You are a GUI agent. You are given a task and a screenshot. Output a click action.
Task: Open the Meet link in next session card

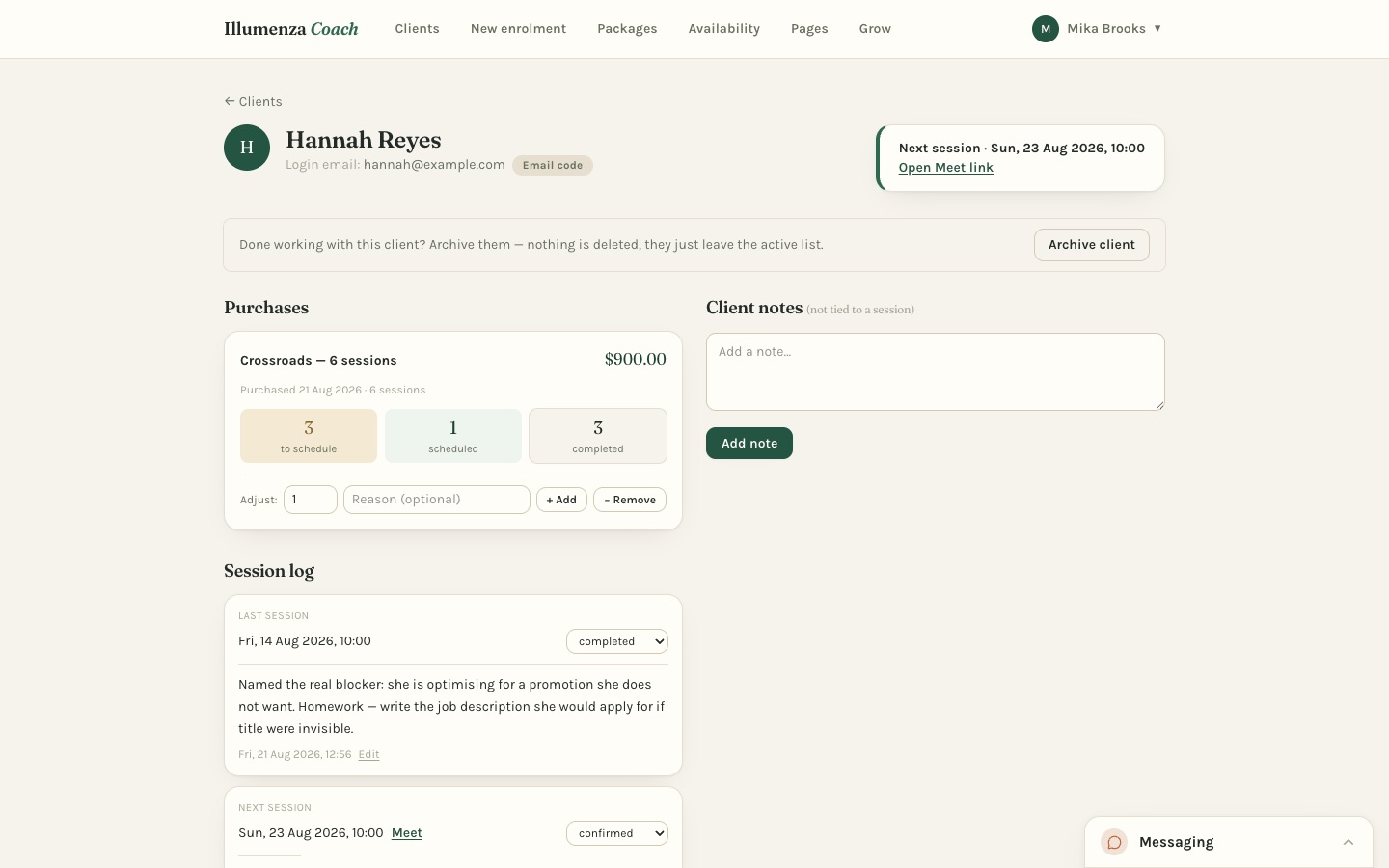(407, 833)
